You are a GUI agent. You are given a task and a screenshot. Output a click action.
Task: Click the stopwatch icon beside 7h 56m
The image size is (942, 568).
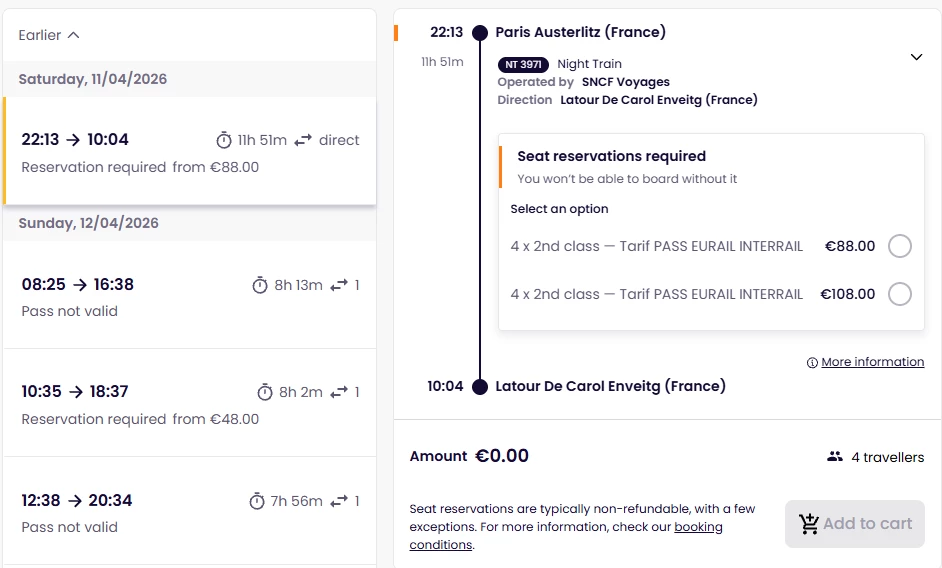pyautogui.click(x=257, y=501)
